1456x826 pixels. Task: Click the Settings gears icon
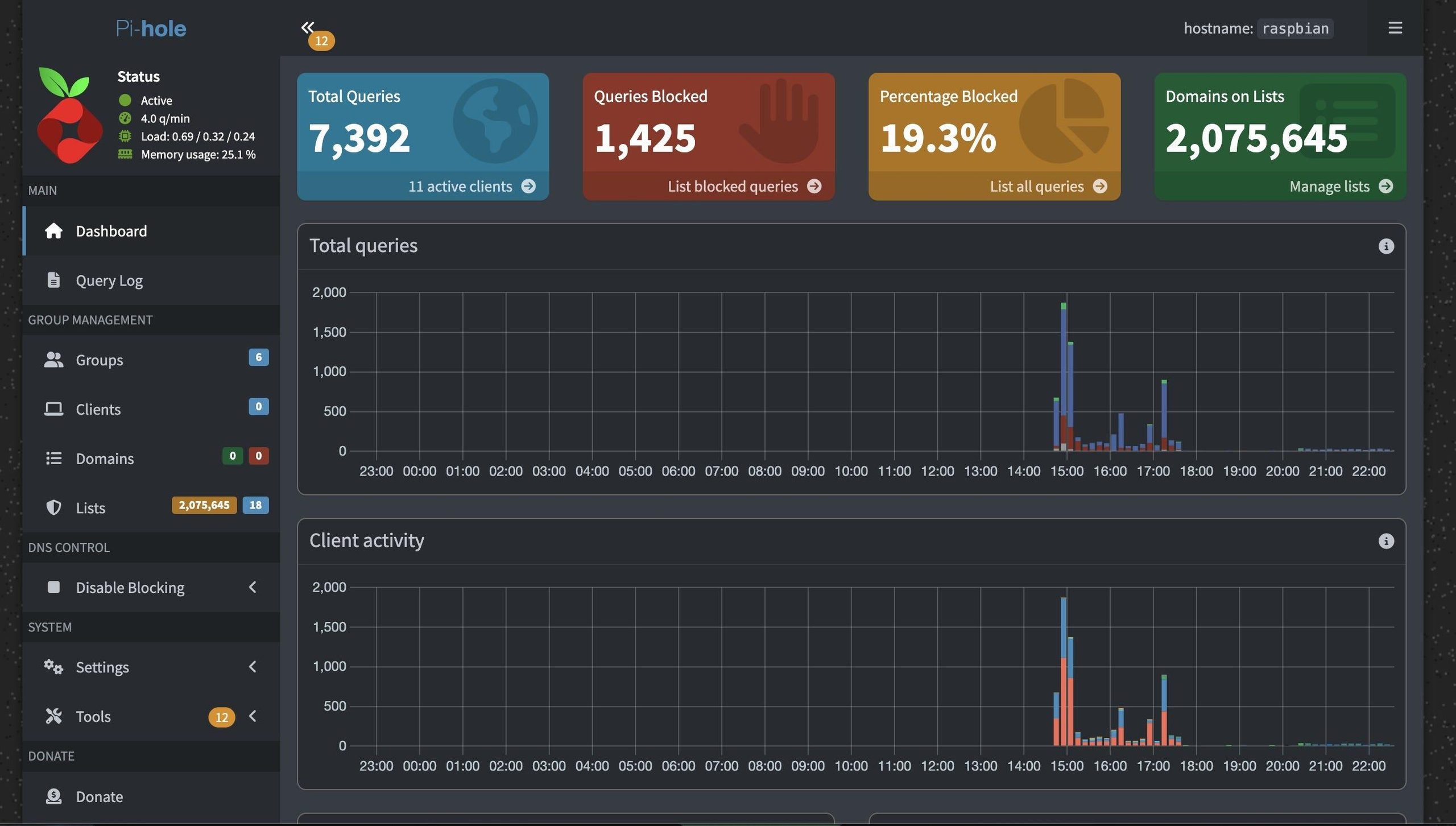tap(53, 667)
